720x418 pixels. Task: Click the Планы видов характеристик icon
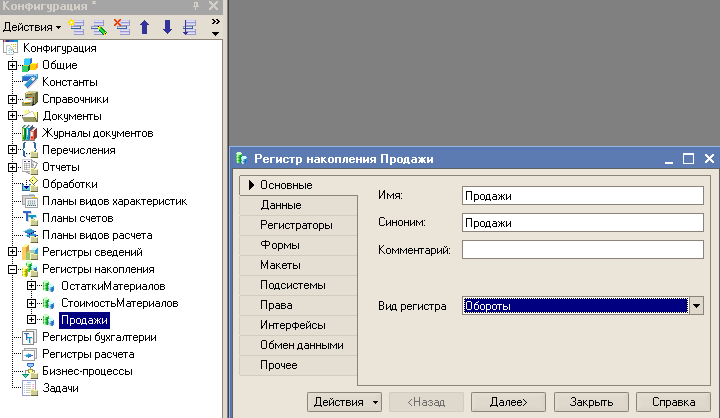pos(30,201)
